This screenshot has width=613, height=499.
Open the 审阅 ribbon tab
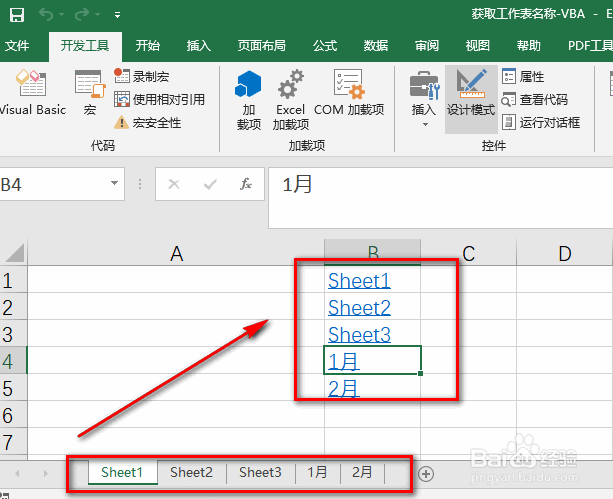pyautogui.click(x=427, y=46)
